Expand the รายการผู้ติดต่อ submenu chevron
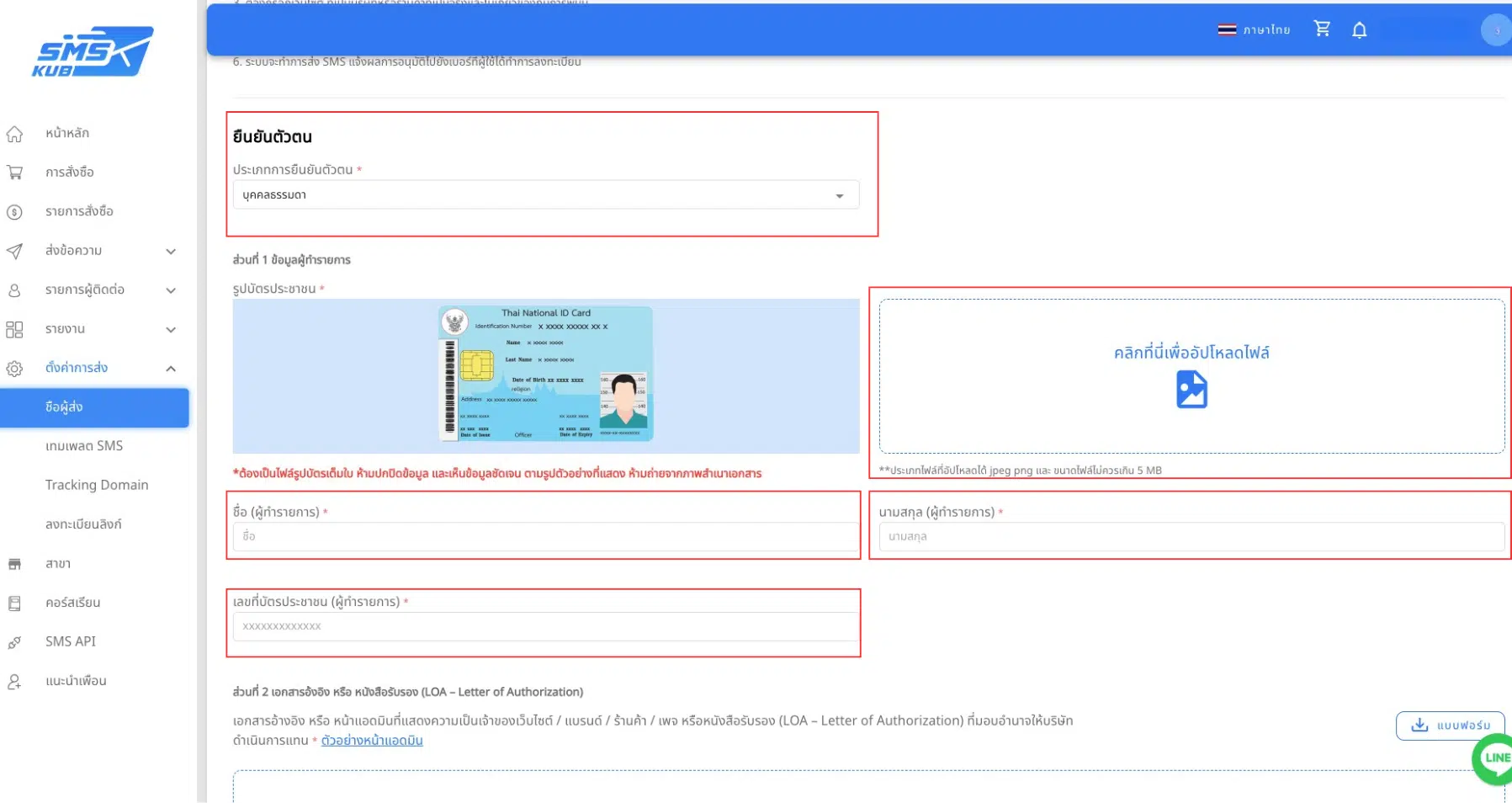The height and width of the screenshot is (803, 1512). (x=171, y=290)
